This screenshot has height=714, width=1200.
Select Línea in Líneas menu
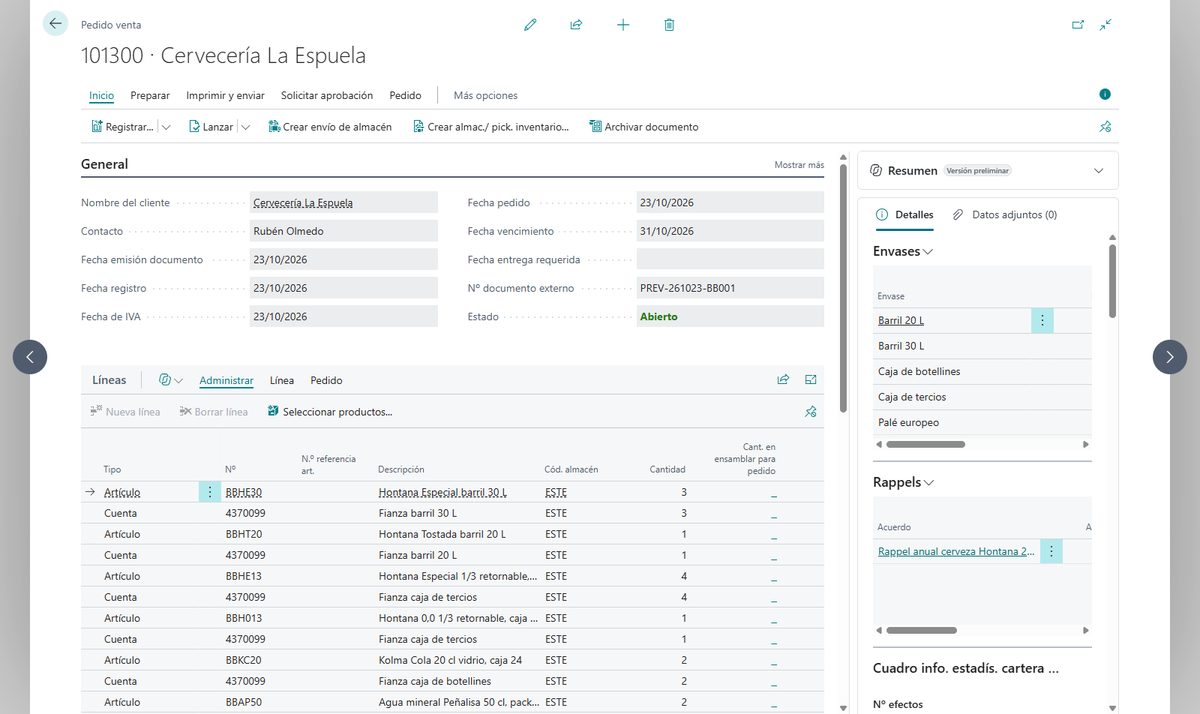(282, 380)
